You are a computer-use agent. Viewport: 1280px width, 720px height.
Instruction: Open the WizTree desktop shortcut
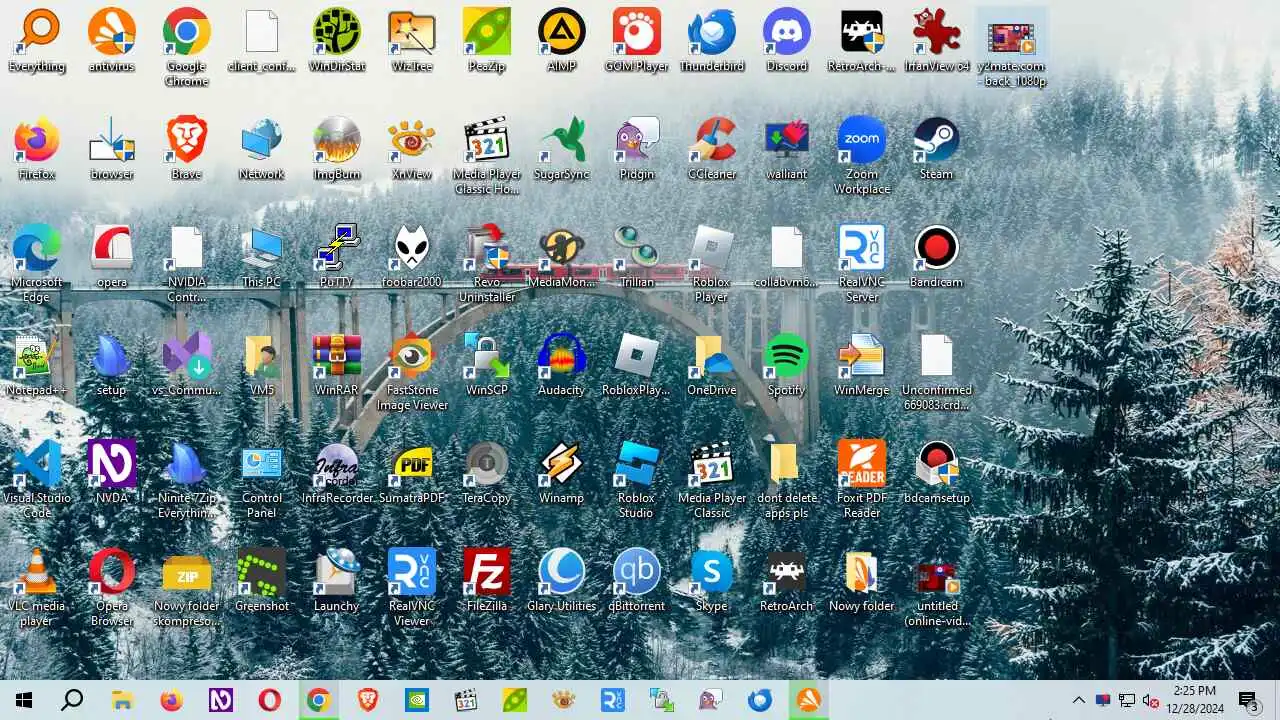point(412,40)
